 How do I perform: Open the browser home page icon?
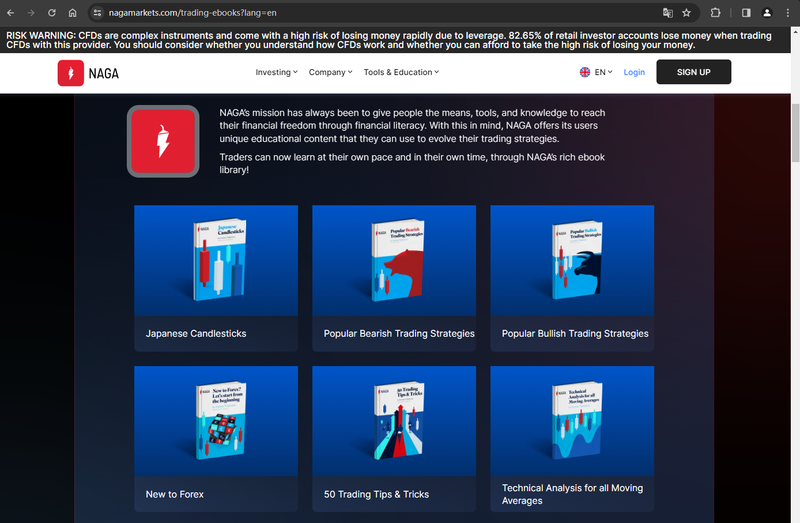coord(72,13)
